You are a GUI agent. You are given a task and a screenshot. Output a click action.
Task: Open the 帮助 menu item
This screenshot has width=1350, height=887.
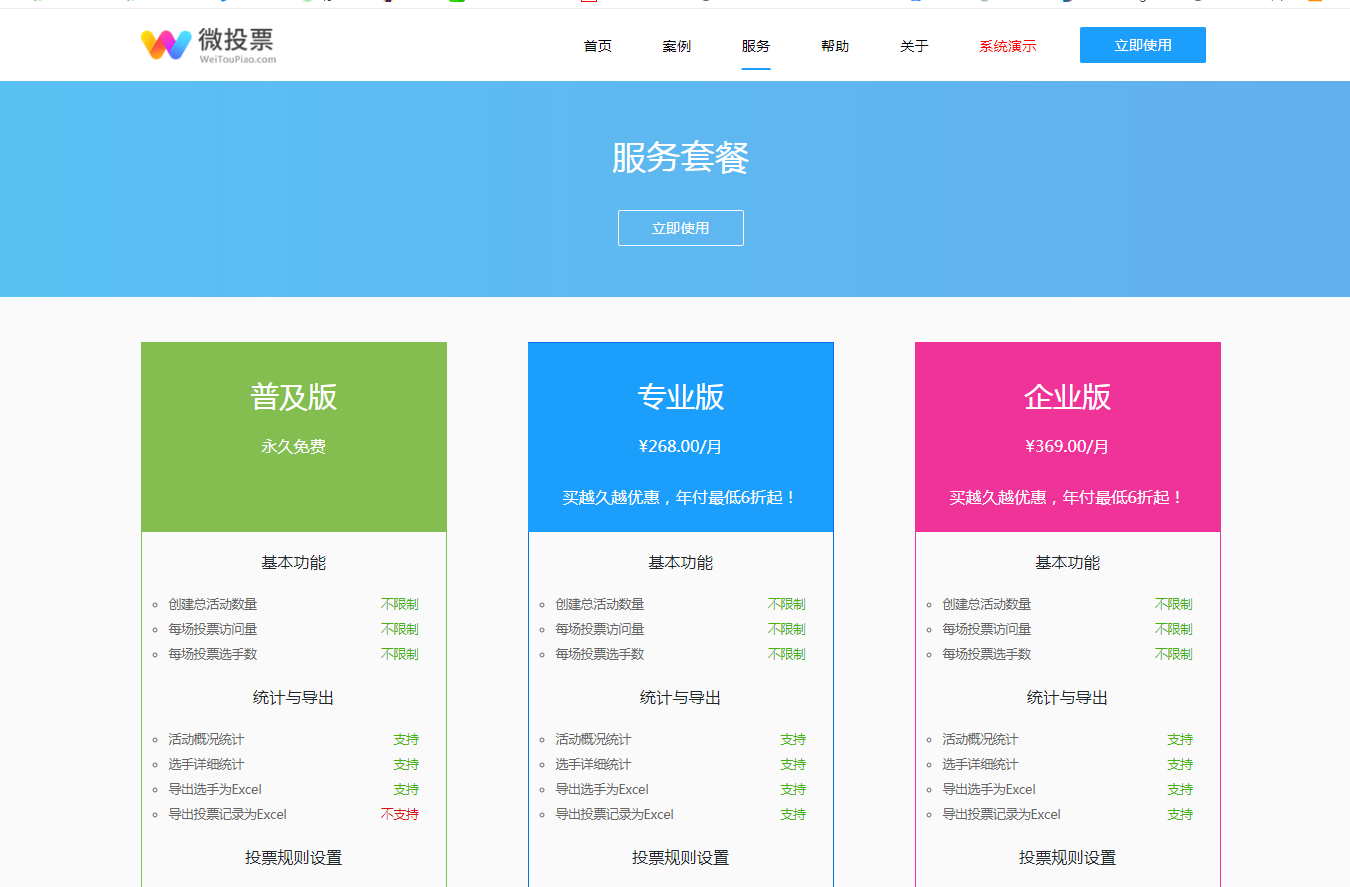point(835,46)
